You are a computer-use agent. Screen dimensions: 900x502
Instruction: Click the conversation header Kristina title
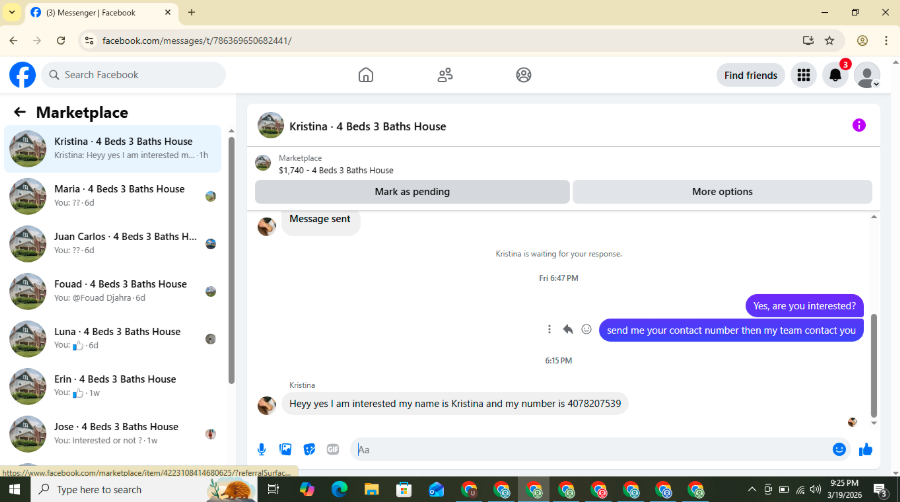367,126
